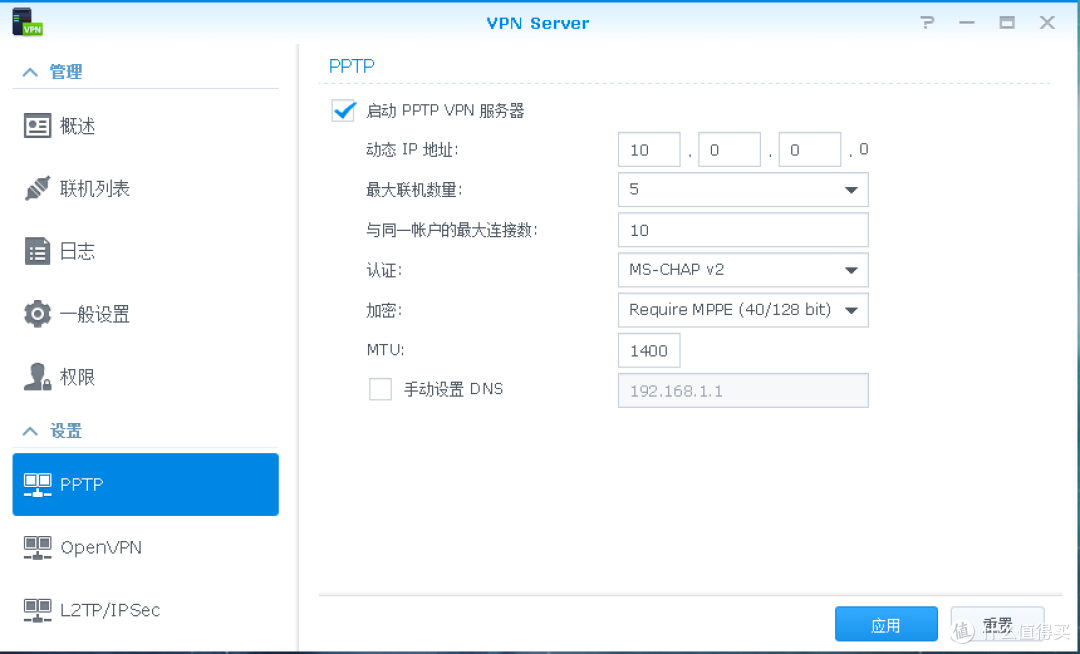Select the L2TP/IPSec settings item
The height and width of the screenshot is (654, 1080).
145,610
